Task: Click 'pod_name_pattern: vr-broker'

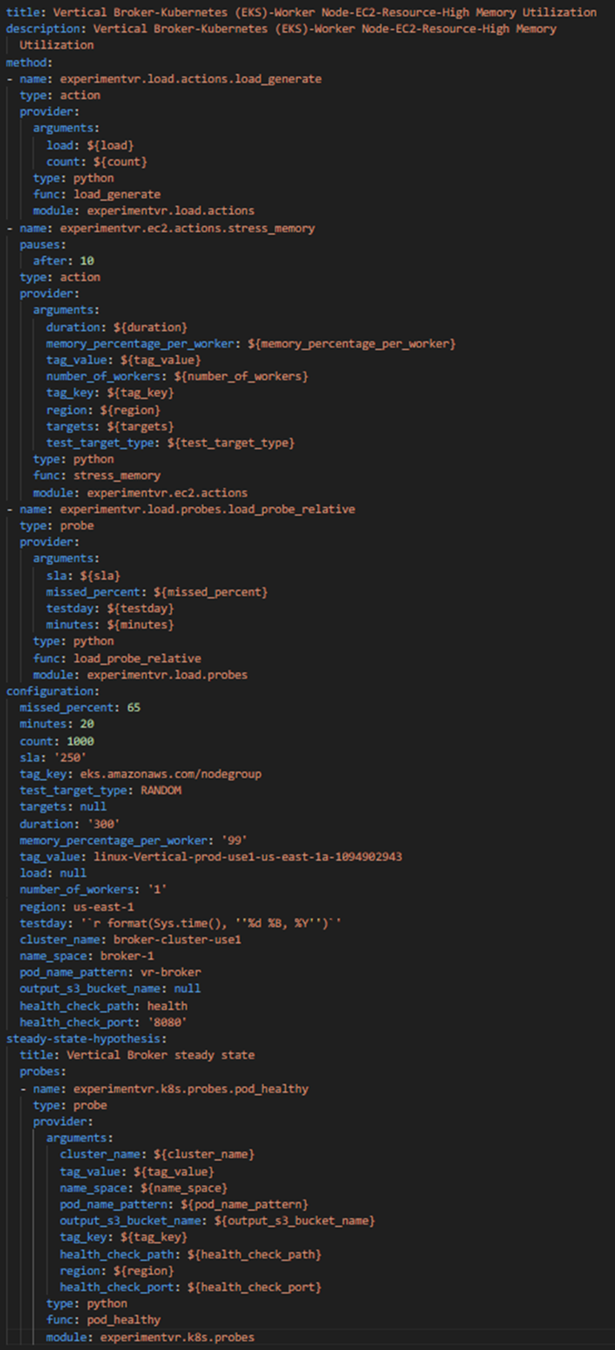Action: (x=110, y=972)
